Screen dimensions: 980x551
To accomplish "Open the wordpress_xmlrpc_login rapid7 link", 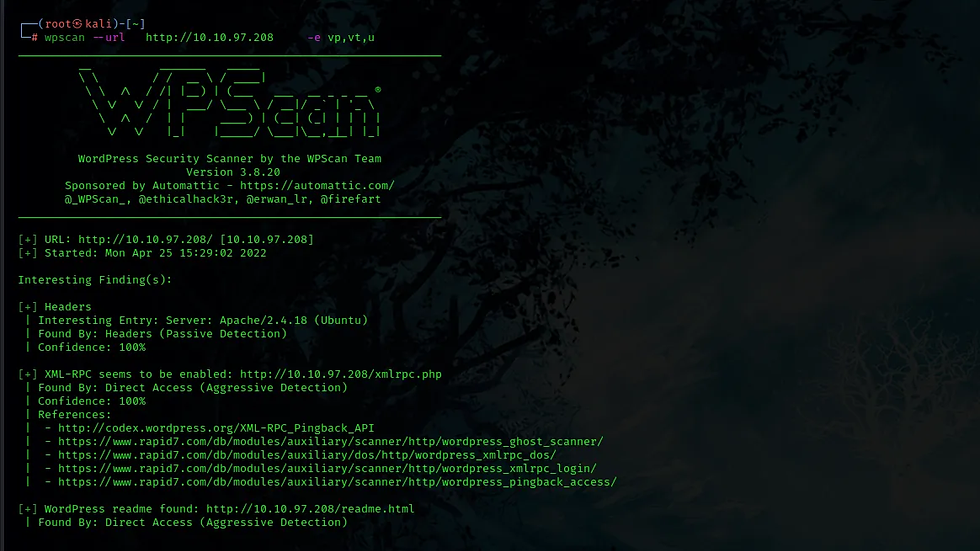I will pos(328,469).
